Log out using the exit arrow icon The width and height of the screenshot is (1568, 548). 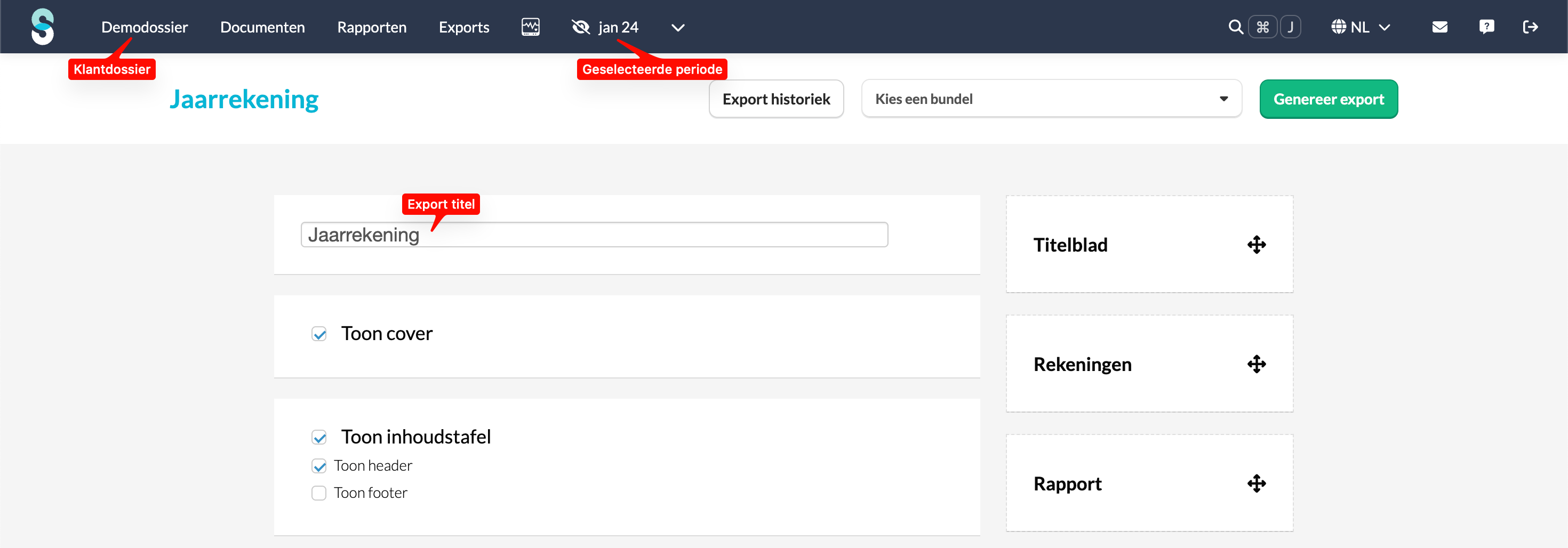tap(1530, 27)
